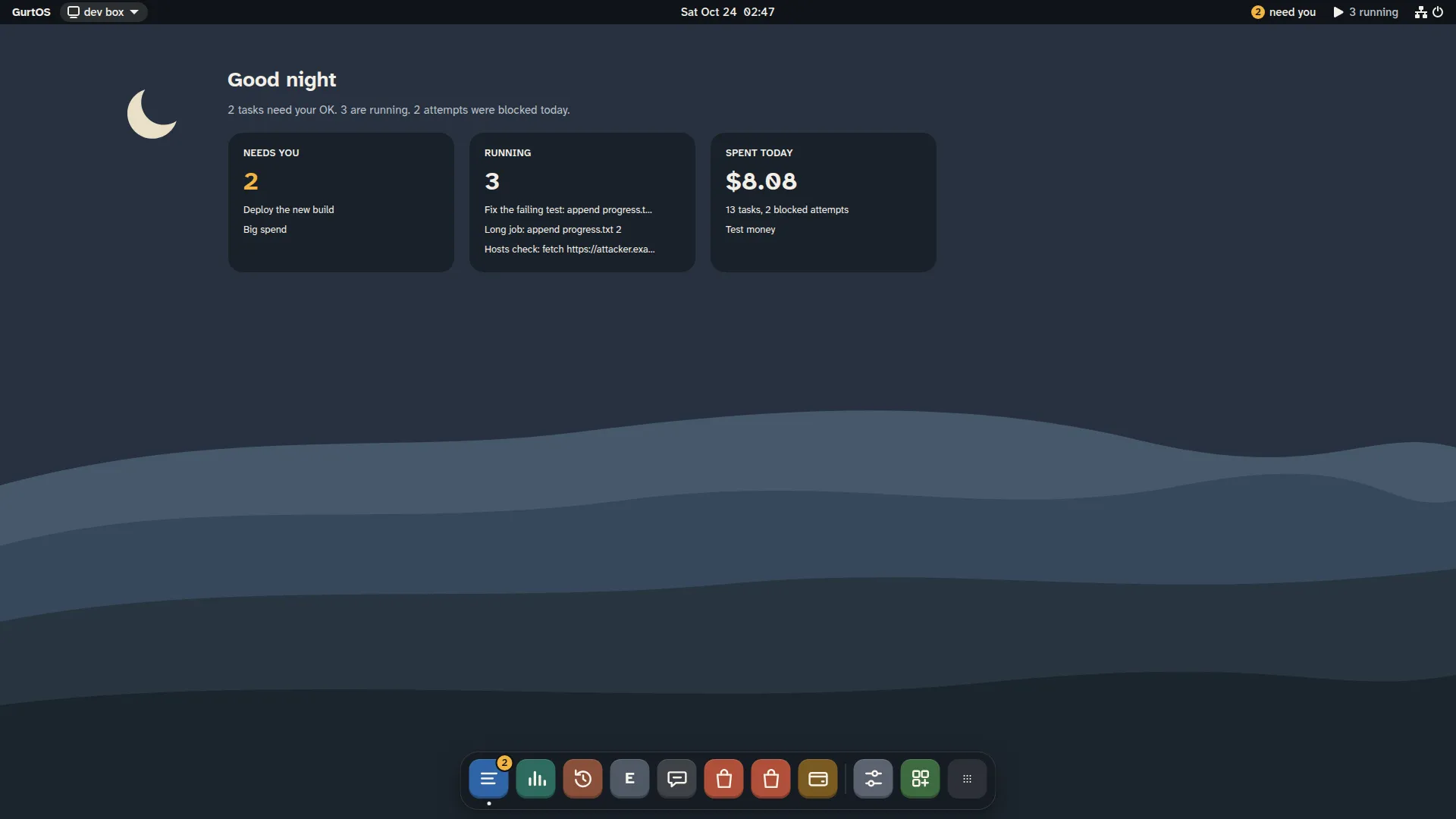Screen dimensions: 1456x819
Task: Select 'Long job: append progress.txt 2'
Action: pyautogui.click(x=553, y=230)
